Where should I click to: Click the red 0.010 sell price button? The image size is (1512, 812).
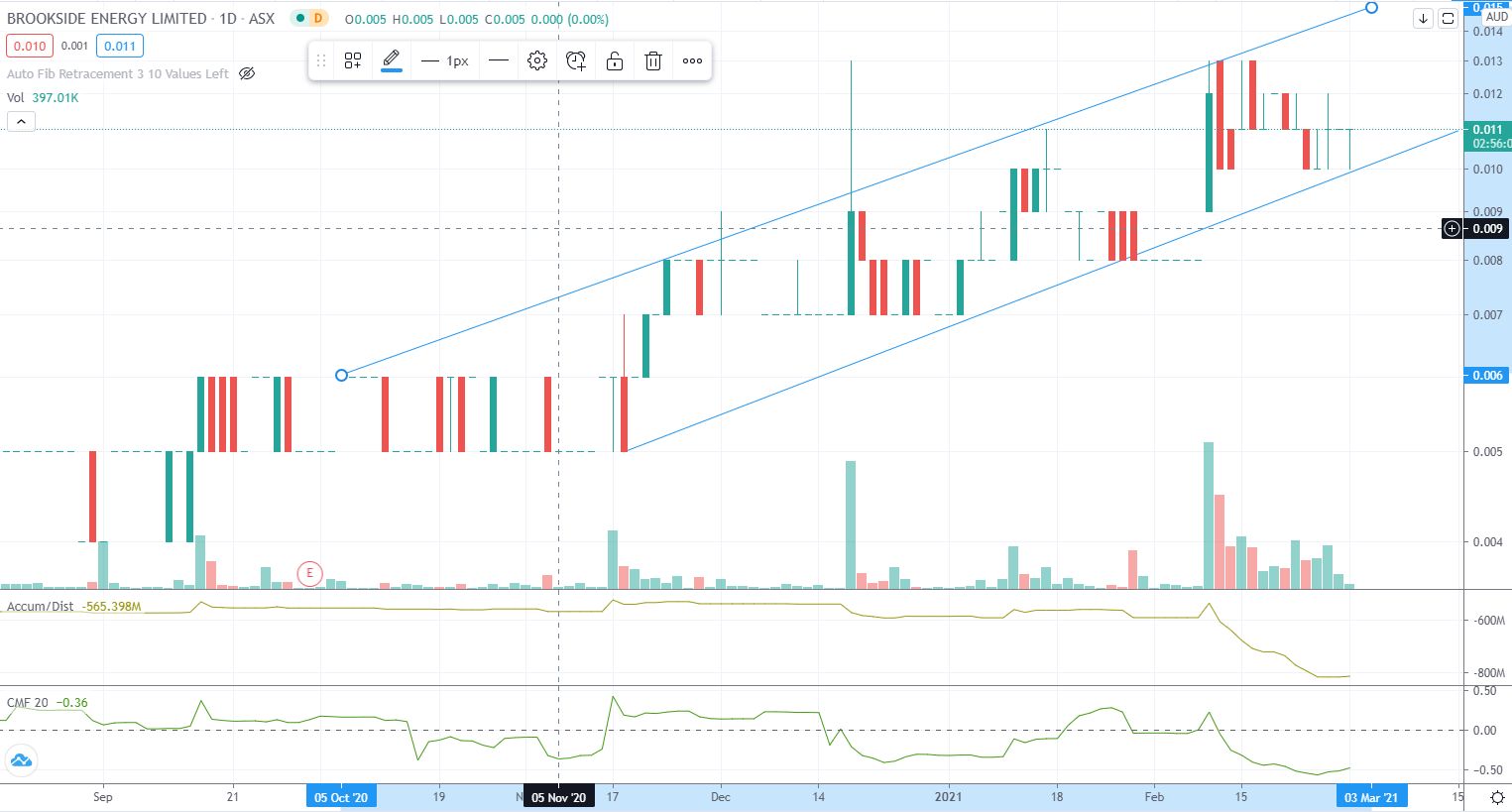pyautogui.click(x=30, y=46)
